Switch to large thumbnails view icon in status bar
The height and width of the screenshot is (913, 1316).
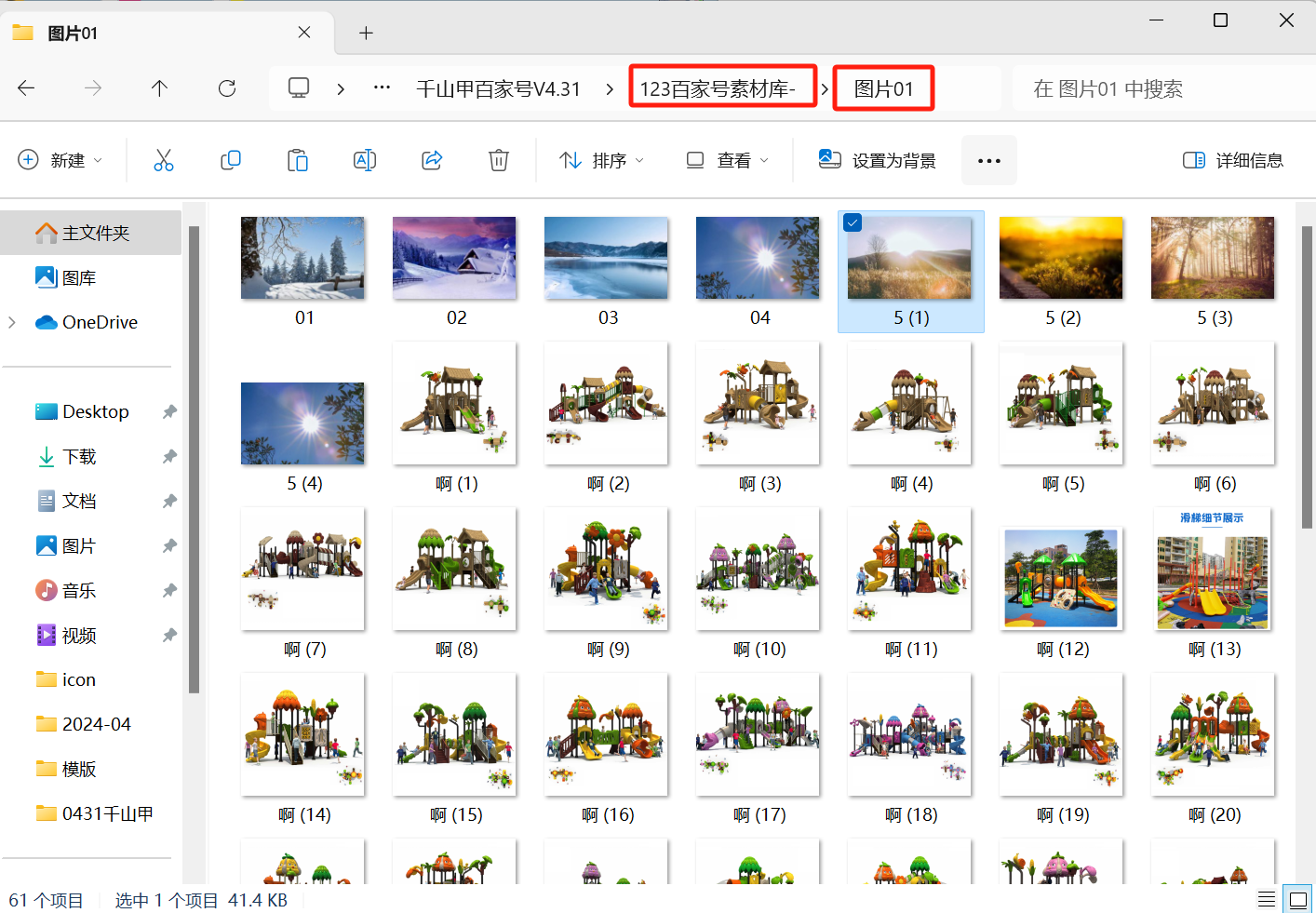pyautogui.click(x=1297, y=899)
